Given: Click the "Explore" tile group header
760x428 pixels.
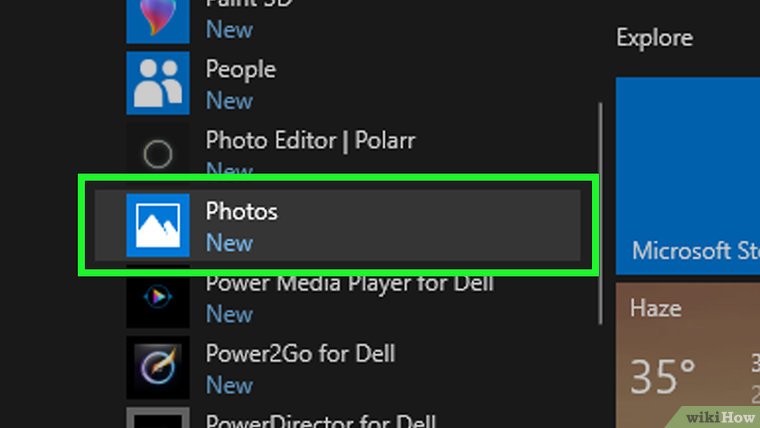Looking at the screenshot, I should click(x=654, y=38).
